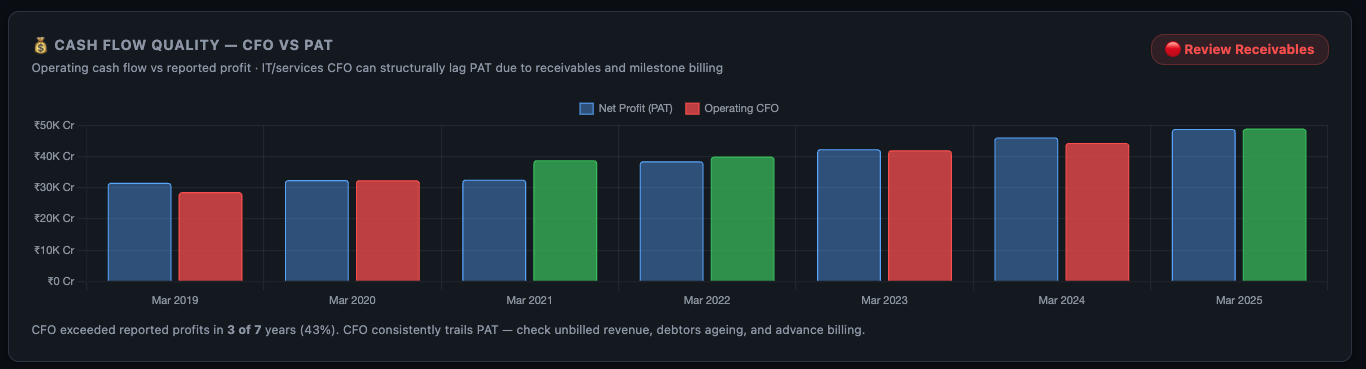Select the Mar 2022 Net Profit bar
This screenshot has height=369, width=1366.
(672, 221)
